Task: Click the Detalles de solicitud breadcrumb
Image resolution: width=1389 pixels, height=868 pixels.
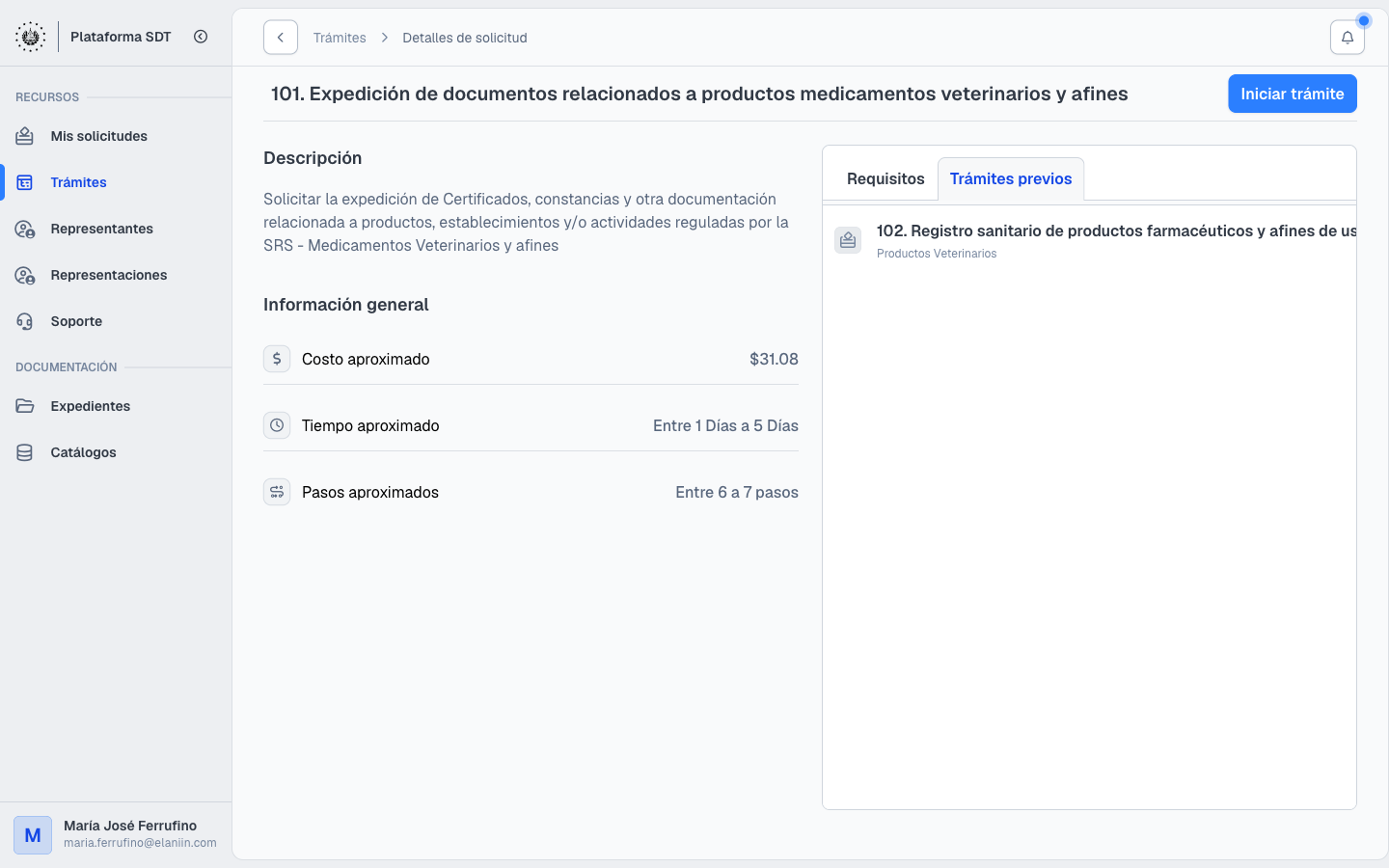Action: click(465, 38)
